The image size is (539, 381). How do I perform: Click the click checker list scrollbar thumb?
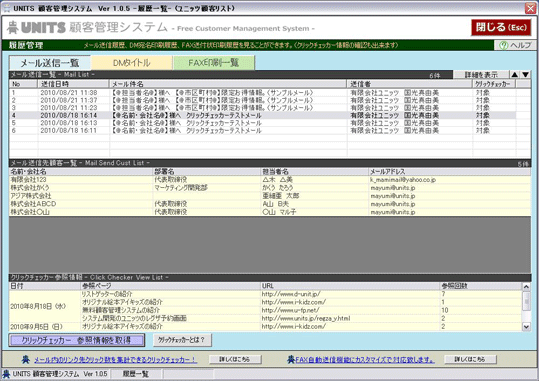coord(526,300)
